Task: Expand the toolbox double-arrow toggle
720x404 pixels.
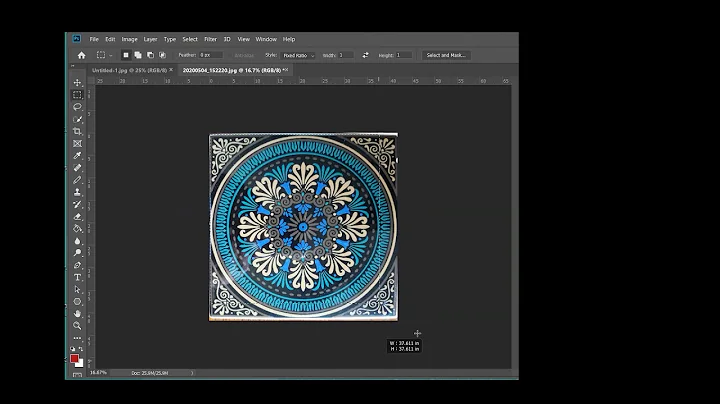Action: 73,66
